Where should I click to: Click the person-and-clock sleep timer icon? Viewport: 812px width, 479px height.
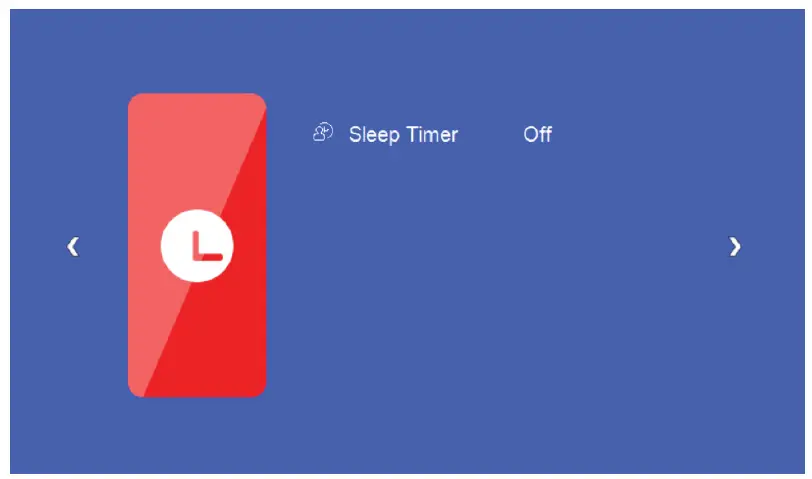click(x=323, y=132)
